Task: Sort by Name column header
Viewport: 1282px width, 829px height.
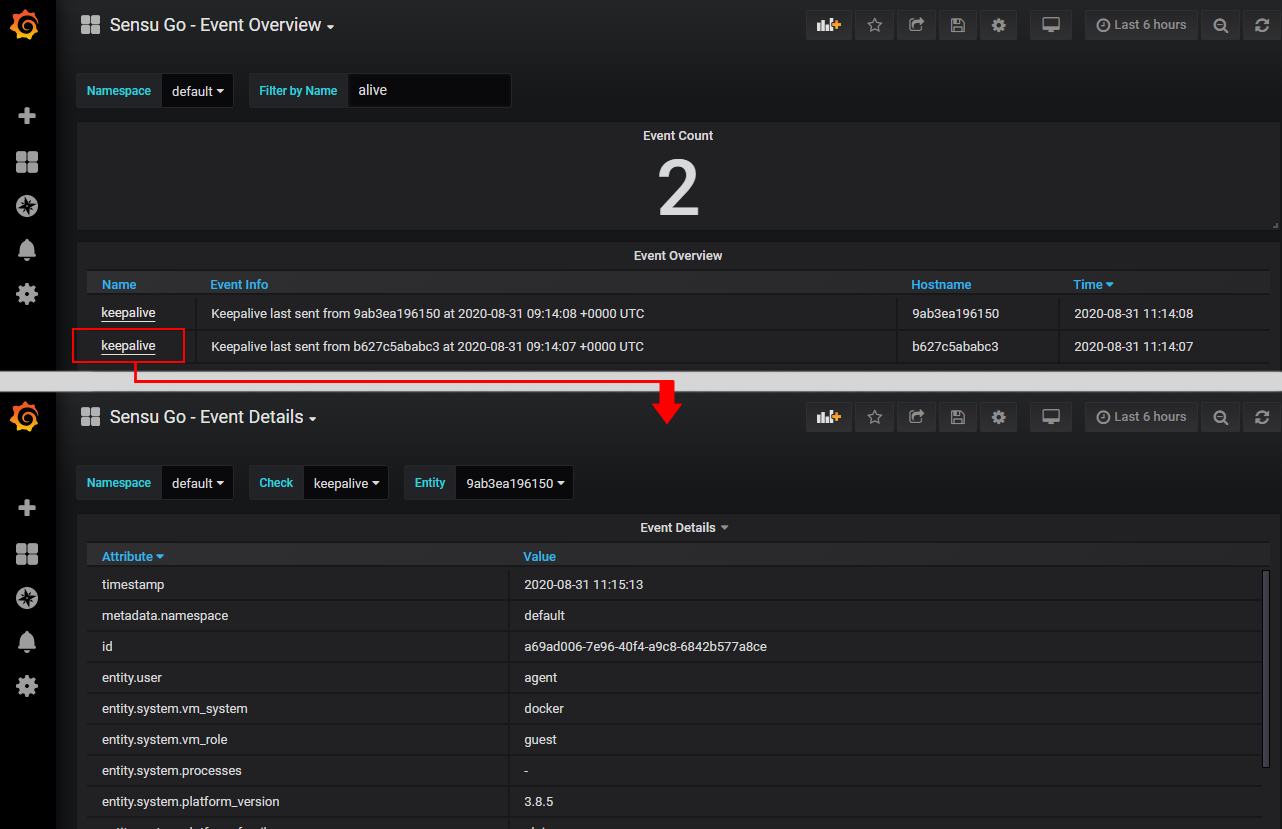Action: [x=119, y=285]
